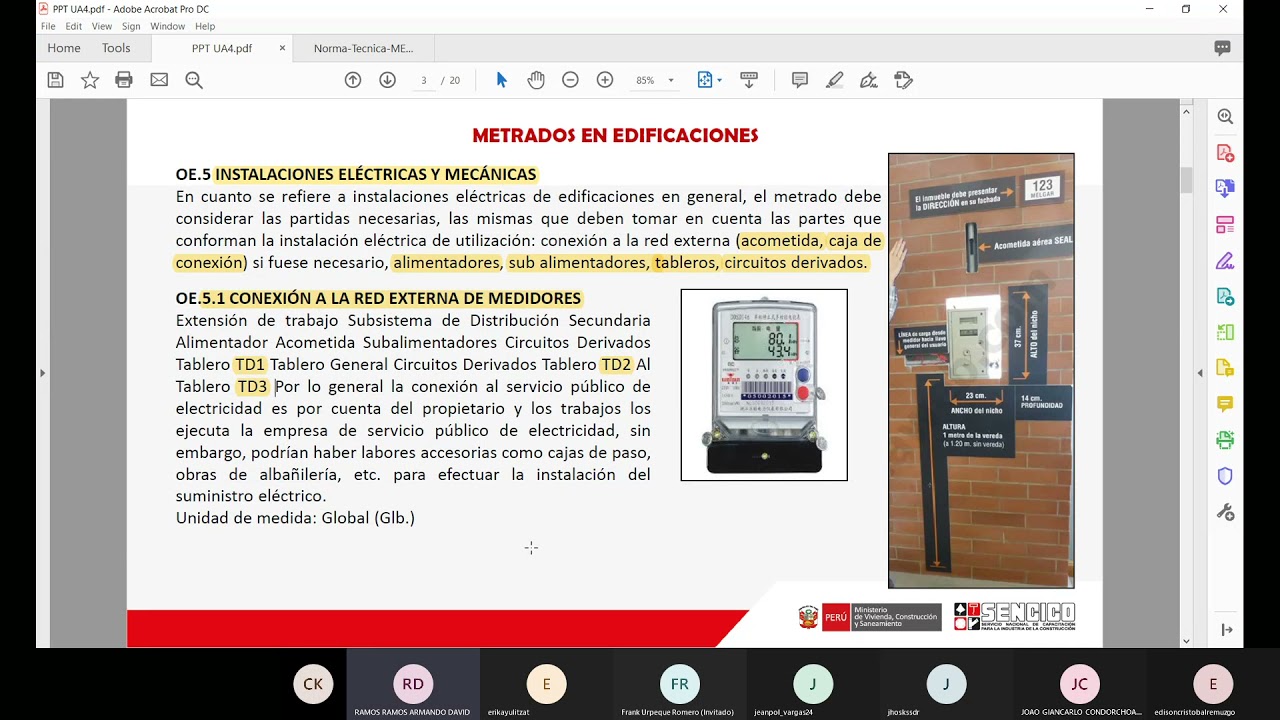Close the PPT UA4.pdf tab
This screenshot has height=720, width=1280.
[282, 48]
